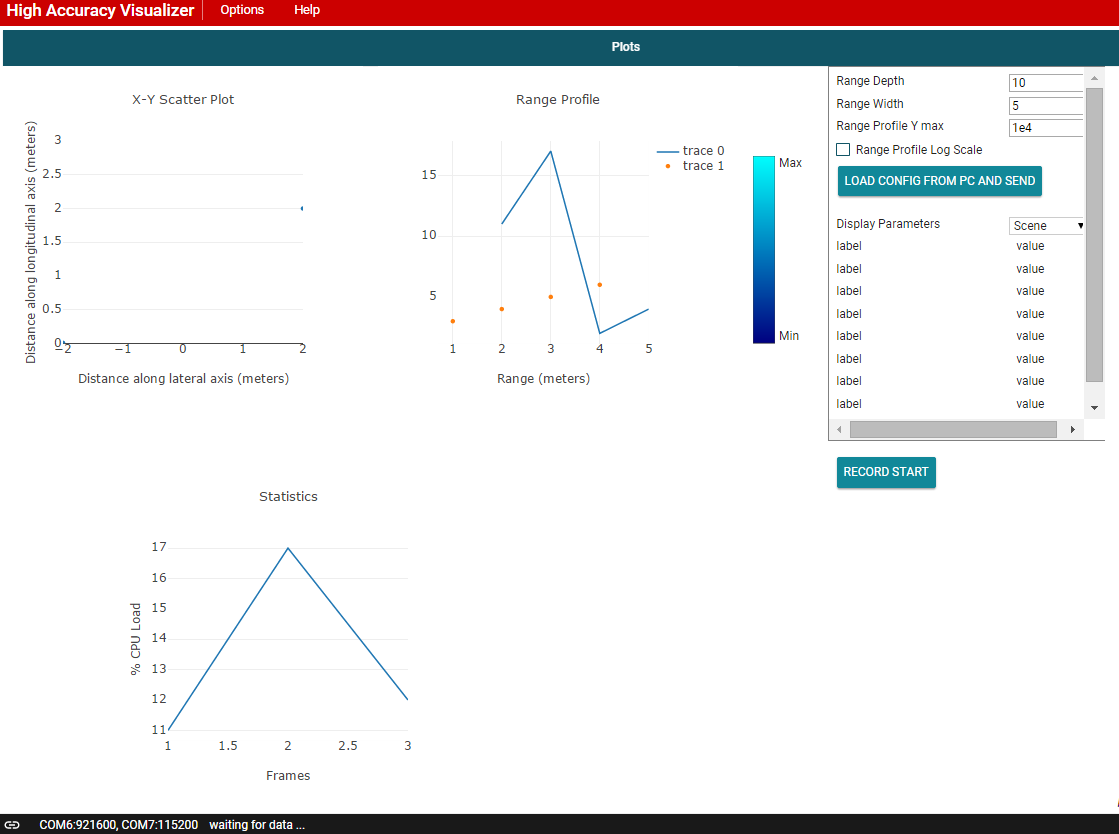Screen dimensions: 1119x834
Task: Click the Max label on the color scale
Action: pyautogui.click(x=791, y=163)
